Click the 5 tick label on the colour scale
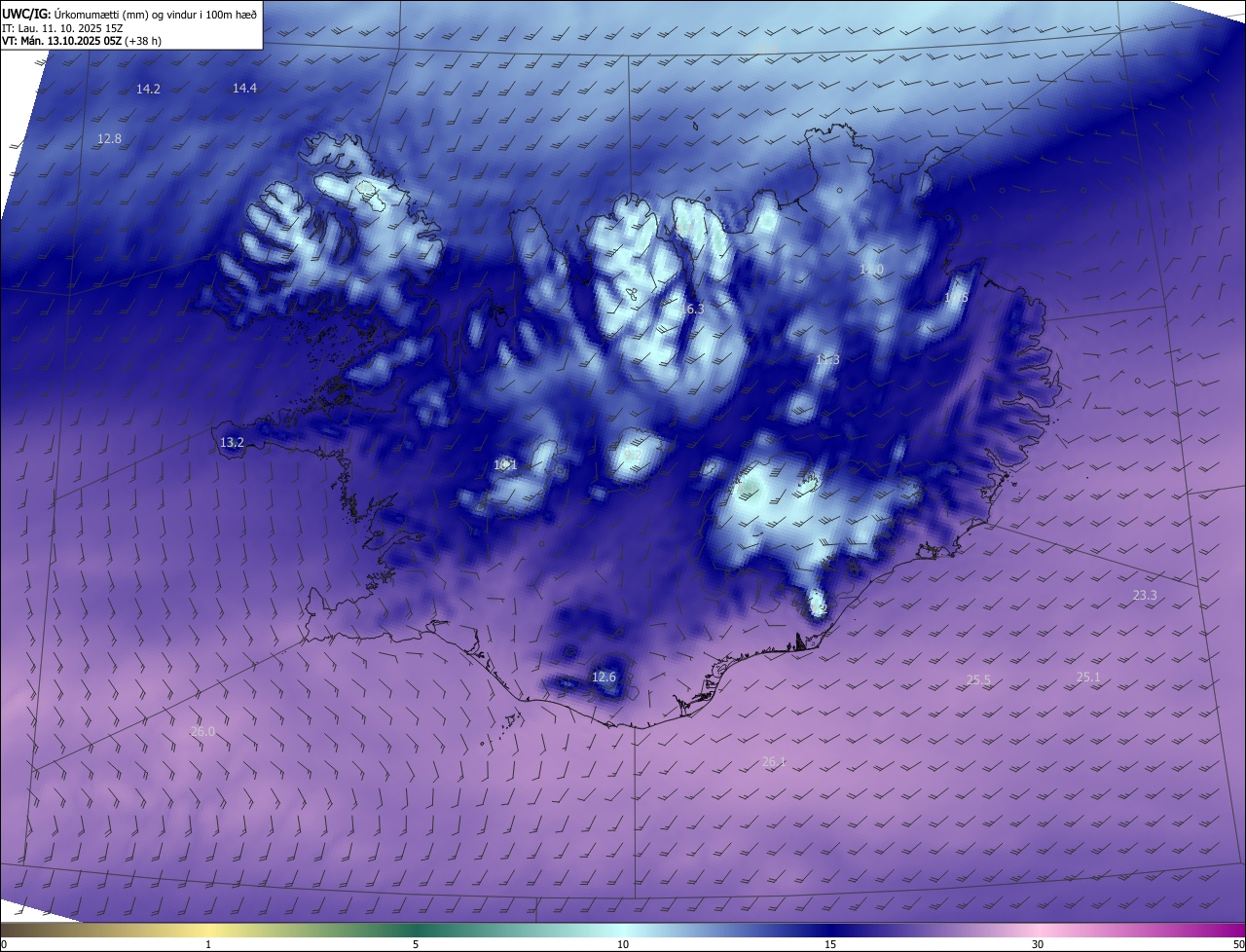 [416, 944]
